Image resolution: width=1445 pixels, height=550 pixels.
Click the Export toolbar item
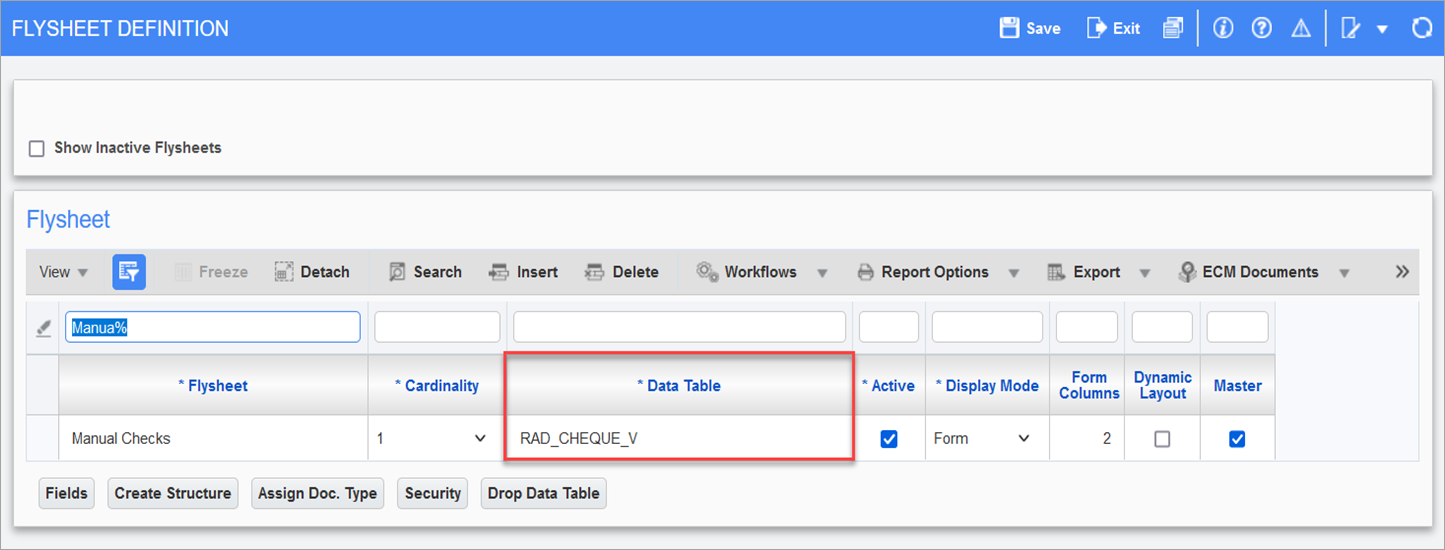[1084, 272]
